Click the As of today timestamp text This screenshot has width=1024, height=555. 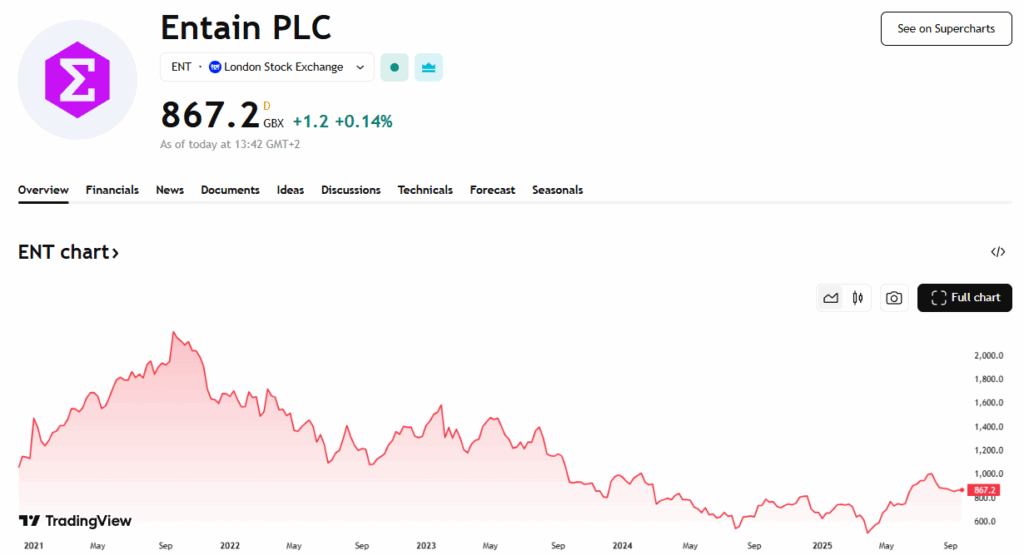point(230,144)
